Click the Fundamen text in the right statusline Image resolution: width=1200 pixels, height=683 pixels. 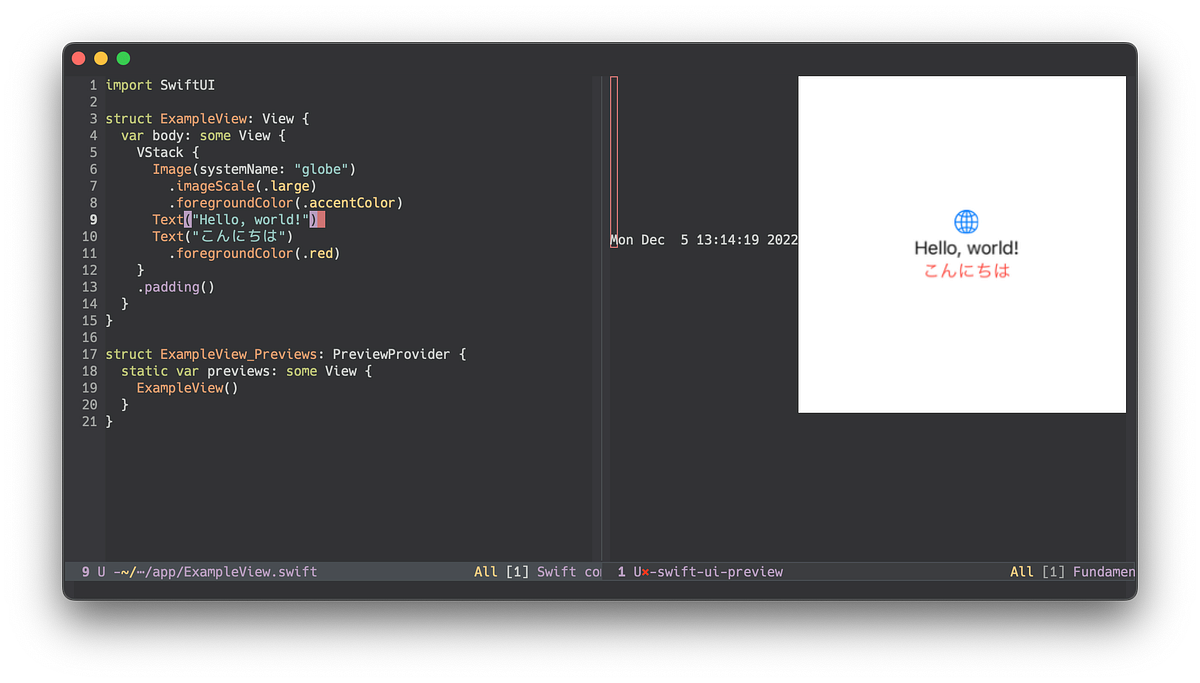click(1105, 571)
